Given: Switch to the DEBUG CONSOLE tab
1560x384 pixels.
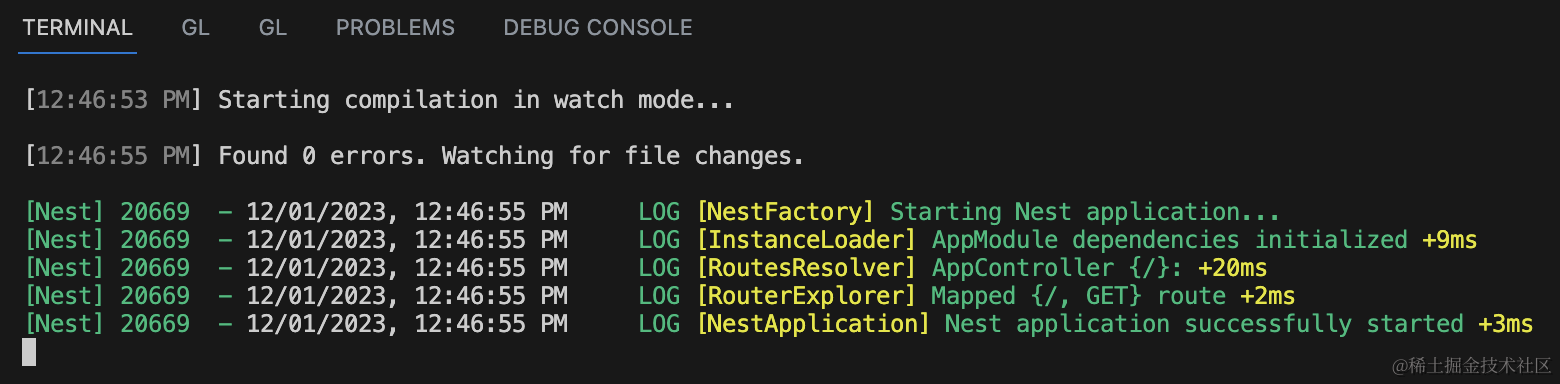Looking at the screenshot, I should [x=598, y=28].
